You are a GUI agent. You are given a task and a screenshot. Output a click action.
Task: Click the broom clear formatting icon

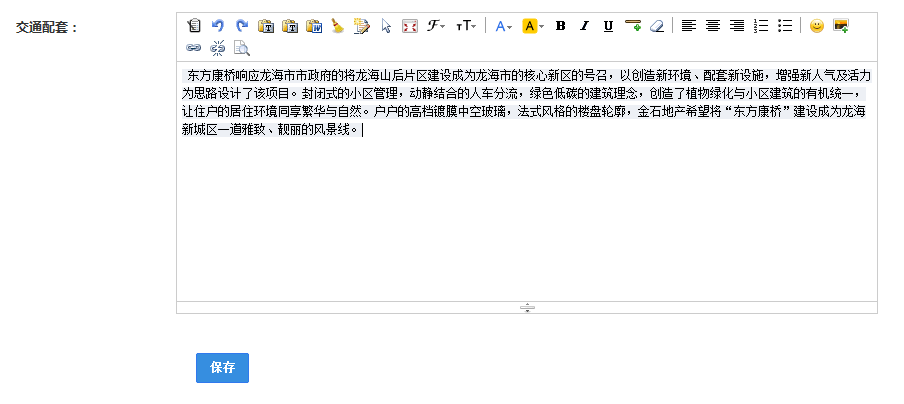(338, 26)
